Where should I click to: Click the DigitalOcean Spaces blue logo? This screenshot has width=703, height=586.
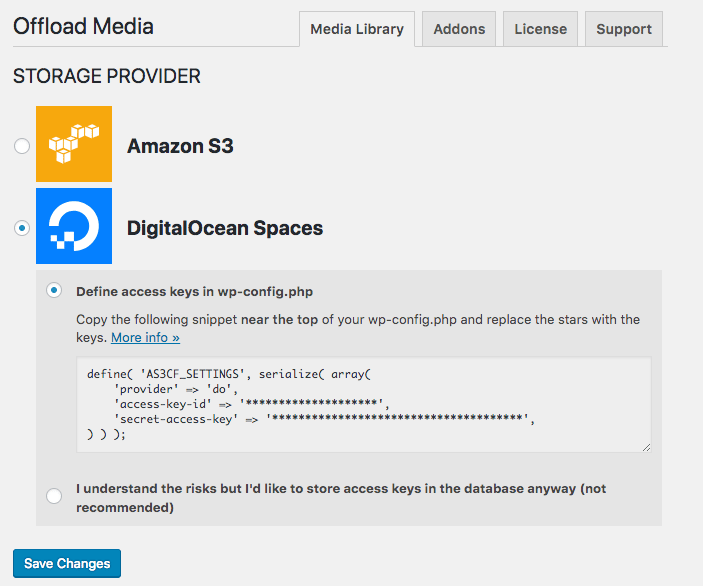coord(74,226)
